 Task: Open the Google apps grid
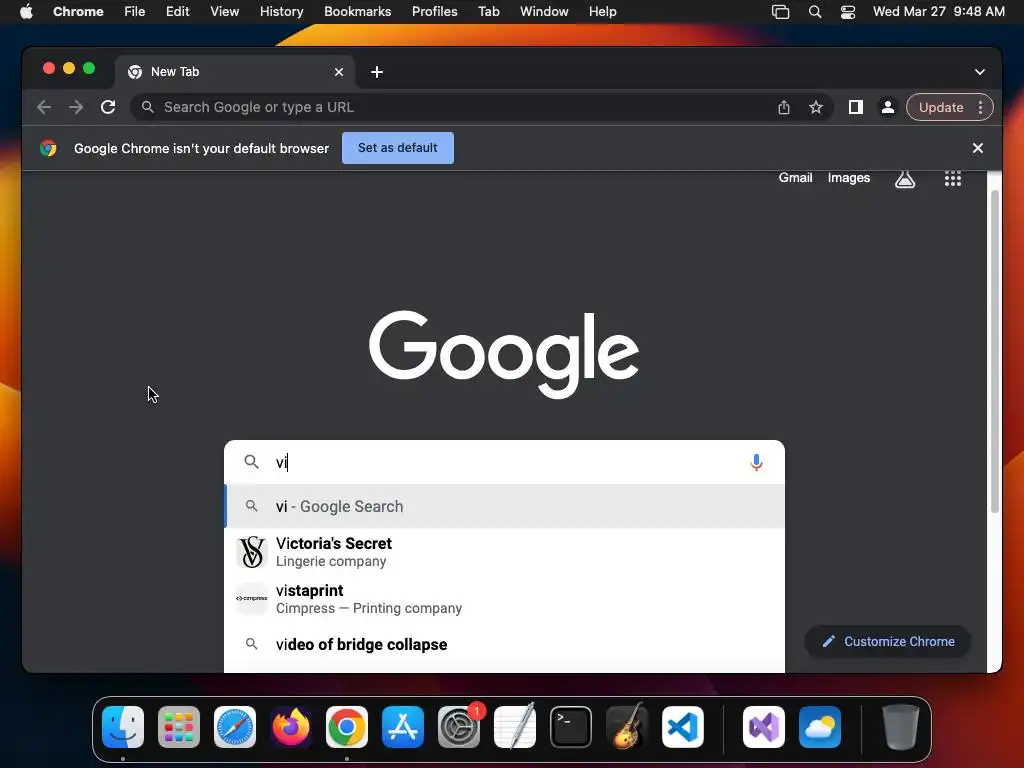[x=953, y=178]
